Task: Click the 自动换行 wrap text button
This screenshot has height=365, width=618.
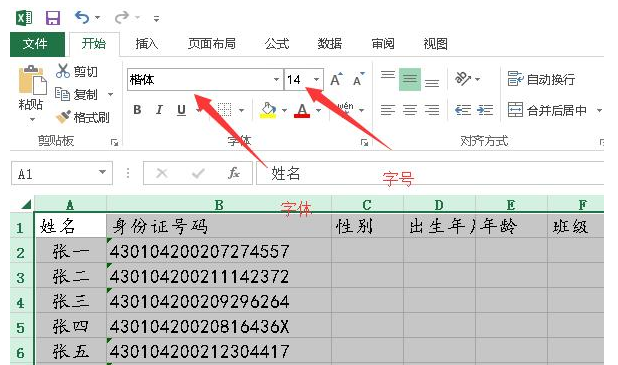Action: (x=541, y=79)
